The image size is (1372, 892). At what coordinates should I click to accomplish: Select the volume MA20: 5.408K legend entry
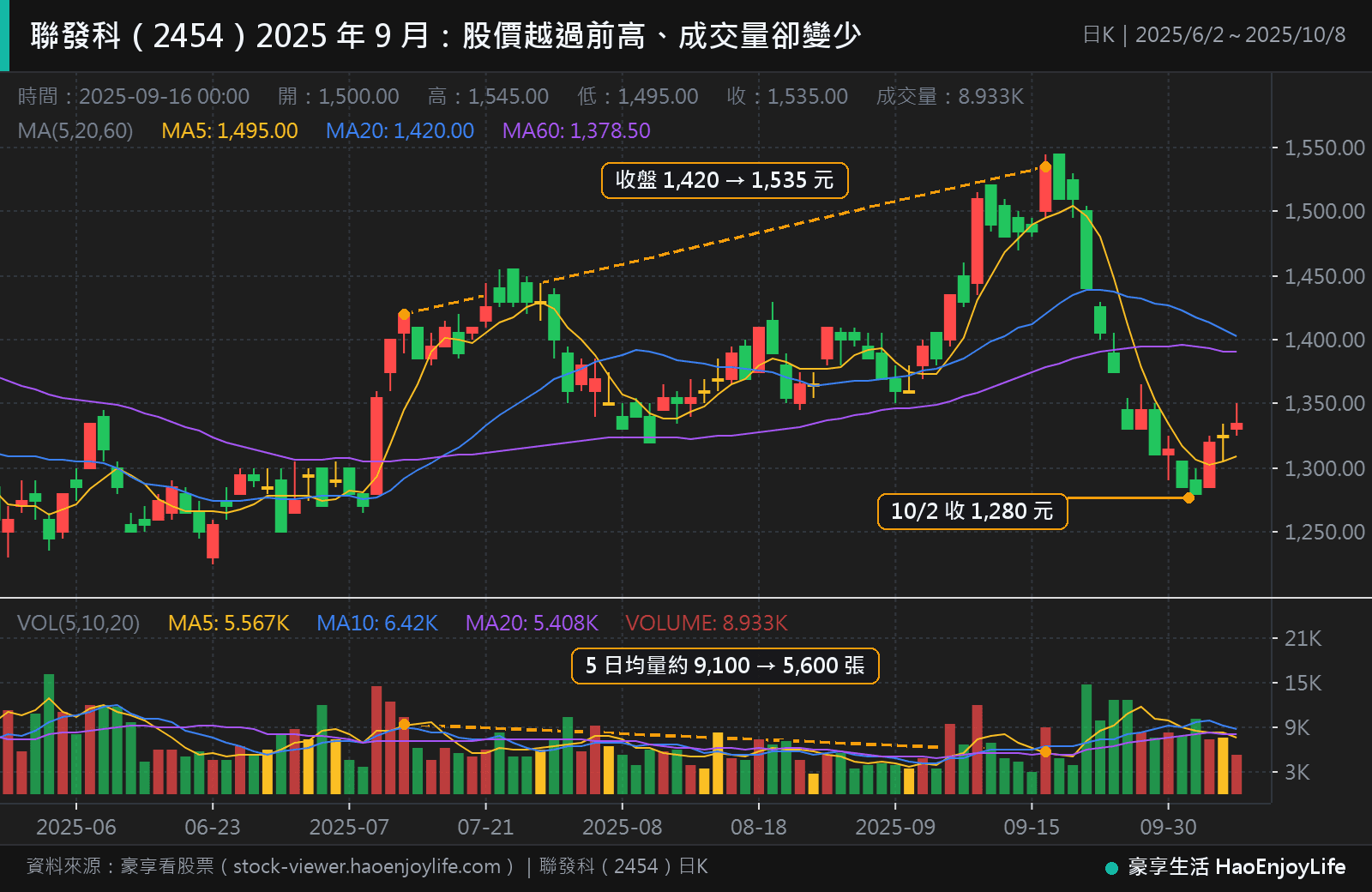pyautogui.click(x=532, y=623)
